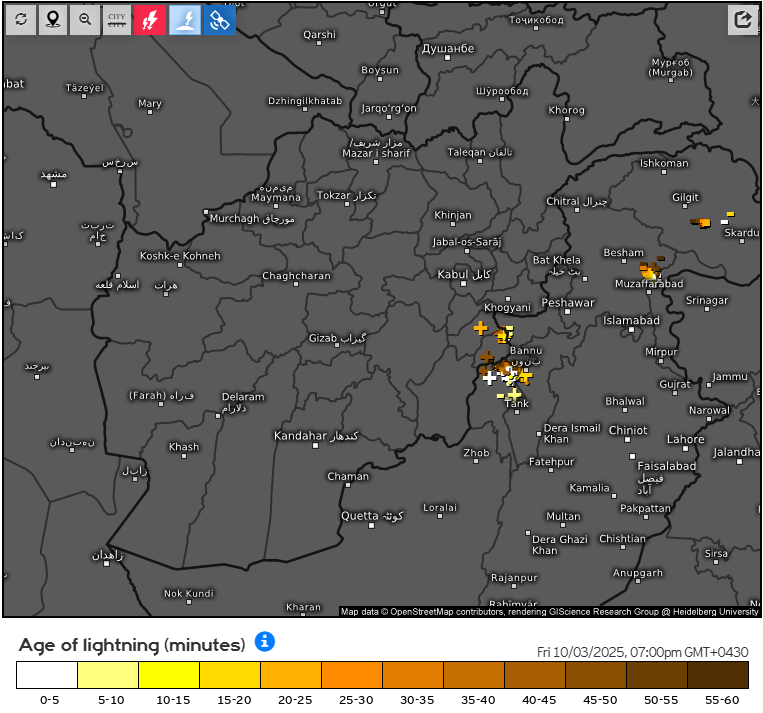Click the white lightning cross near Bannu

tap(489, 377)
